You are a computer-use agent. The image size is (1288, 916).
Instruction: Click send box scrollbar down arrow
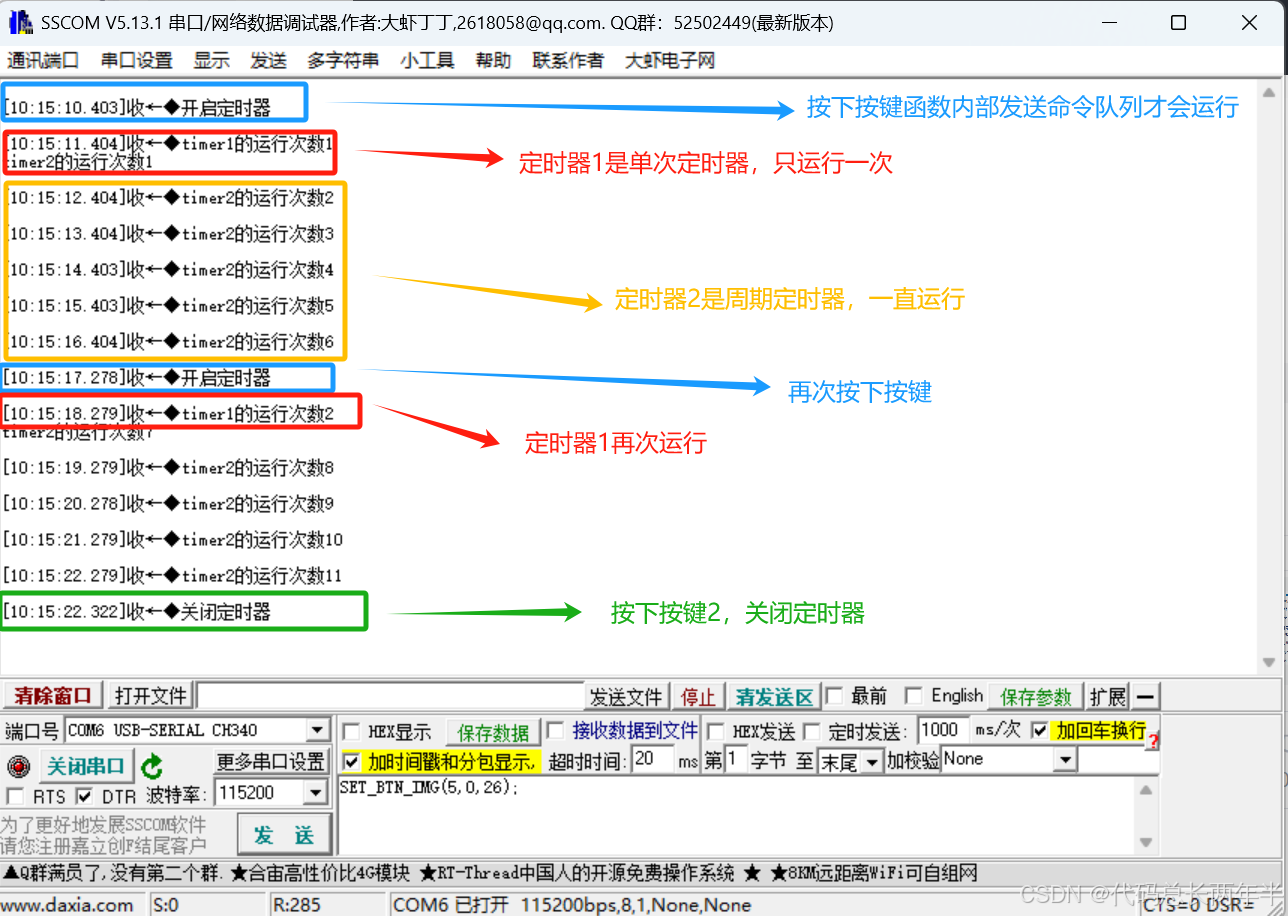tap(1146, 843)
